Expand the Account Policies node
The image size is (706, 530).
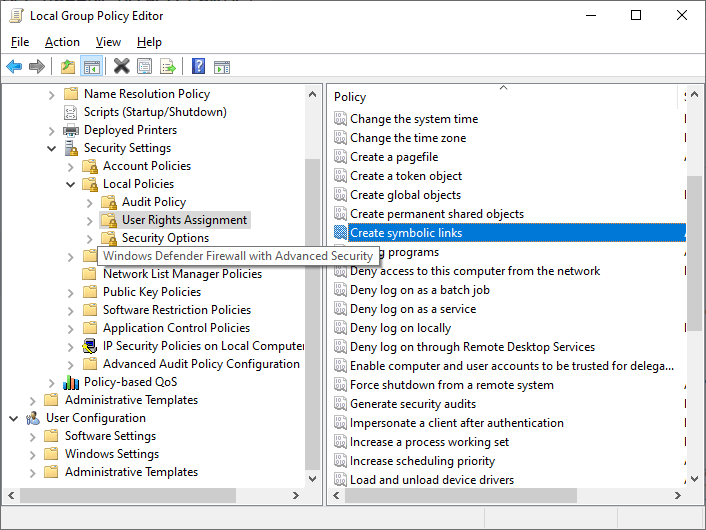(x=71, y=167)
